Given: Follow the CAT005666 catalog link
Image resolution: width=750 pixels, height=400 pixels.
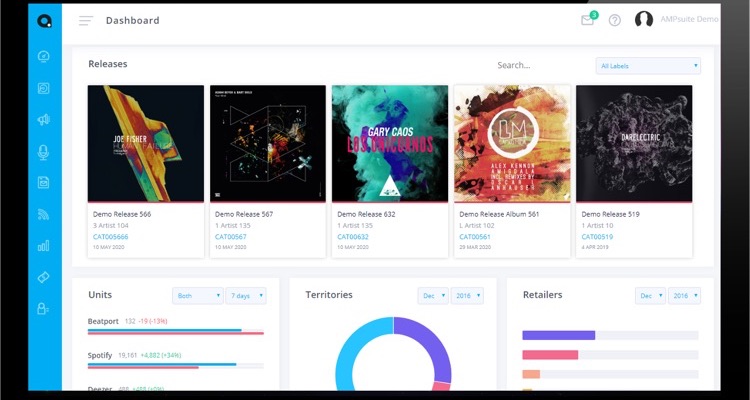Looking at the screenshot, I should pyautogui.click(x=110, y=237).
